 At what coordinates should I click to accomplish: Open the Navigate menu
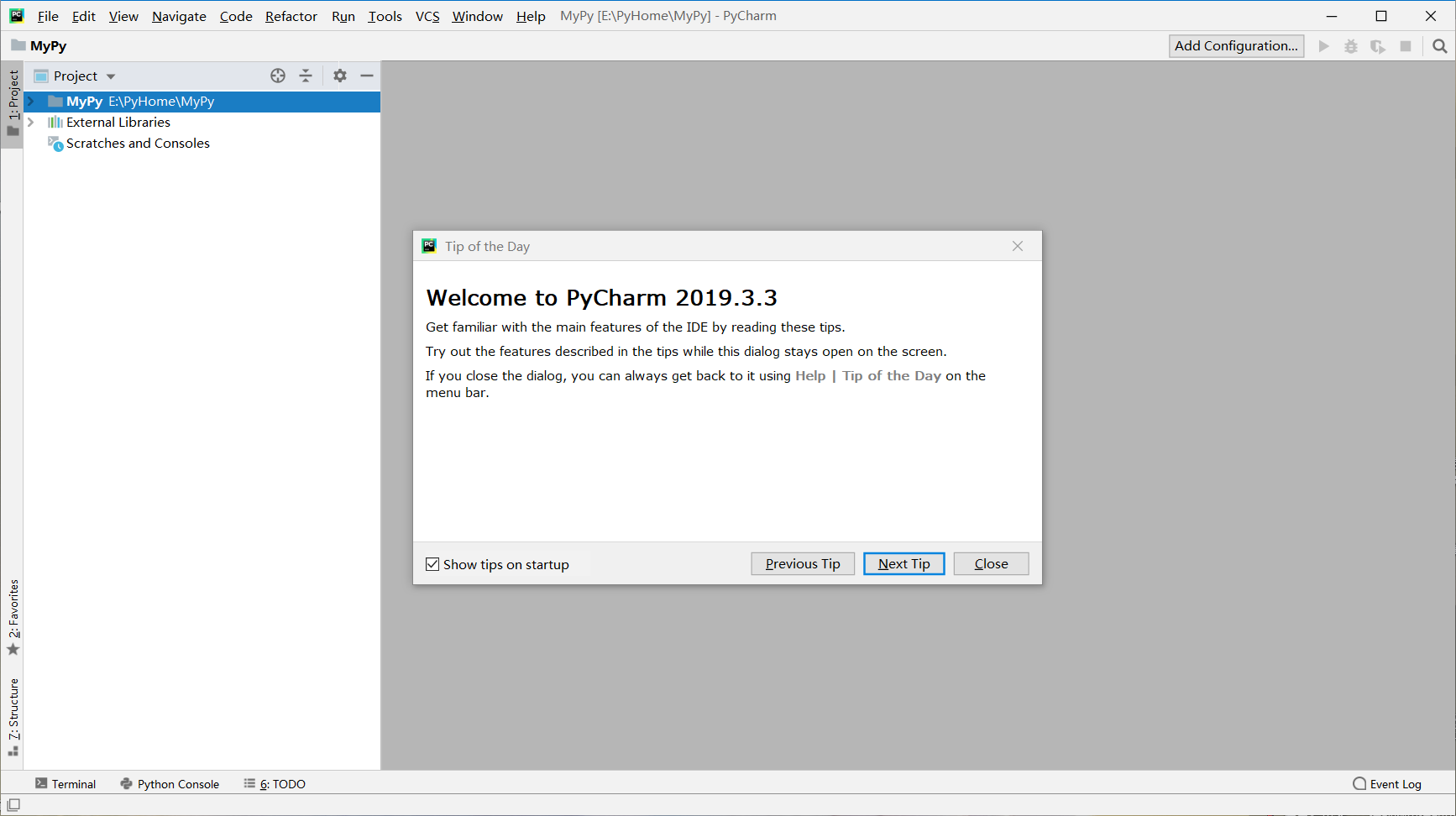point(179,16)
